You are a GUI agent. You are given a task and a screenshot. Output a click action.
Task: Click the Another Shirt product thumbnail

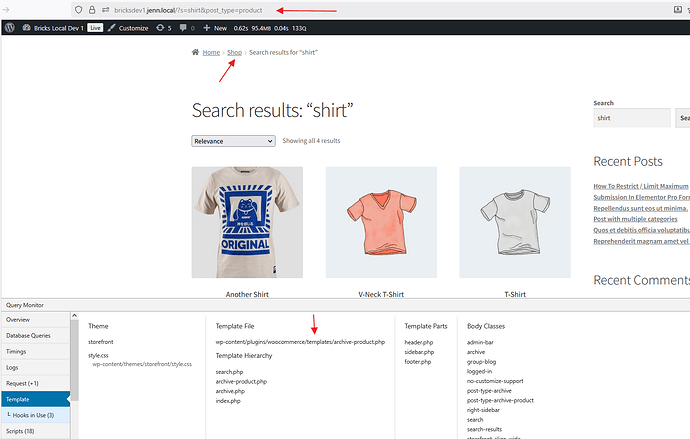[x=247, y=222]
